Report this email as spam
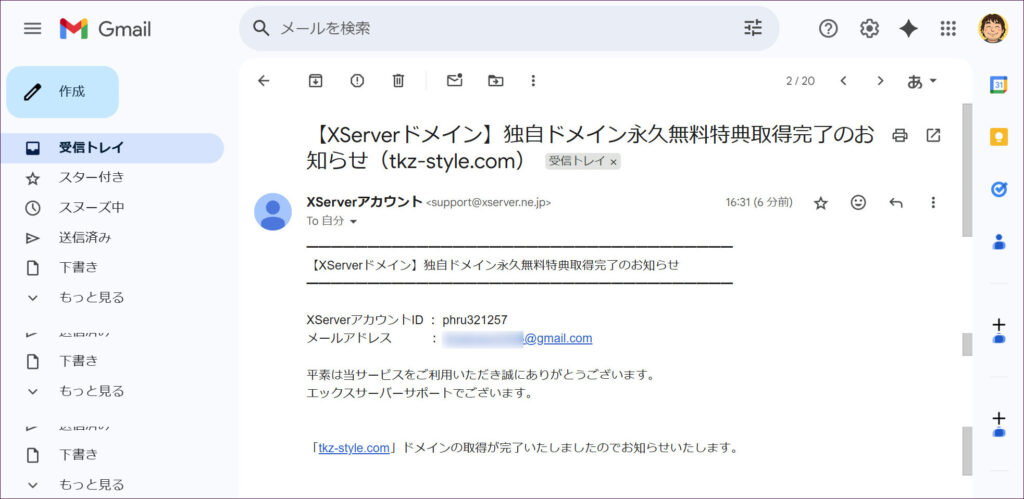The width and height of the screenshot is (1024, 499). click(x=357, y=81)
